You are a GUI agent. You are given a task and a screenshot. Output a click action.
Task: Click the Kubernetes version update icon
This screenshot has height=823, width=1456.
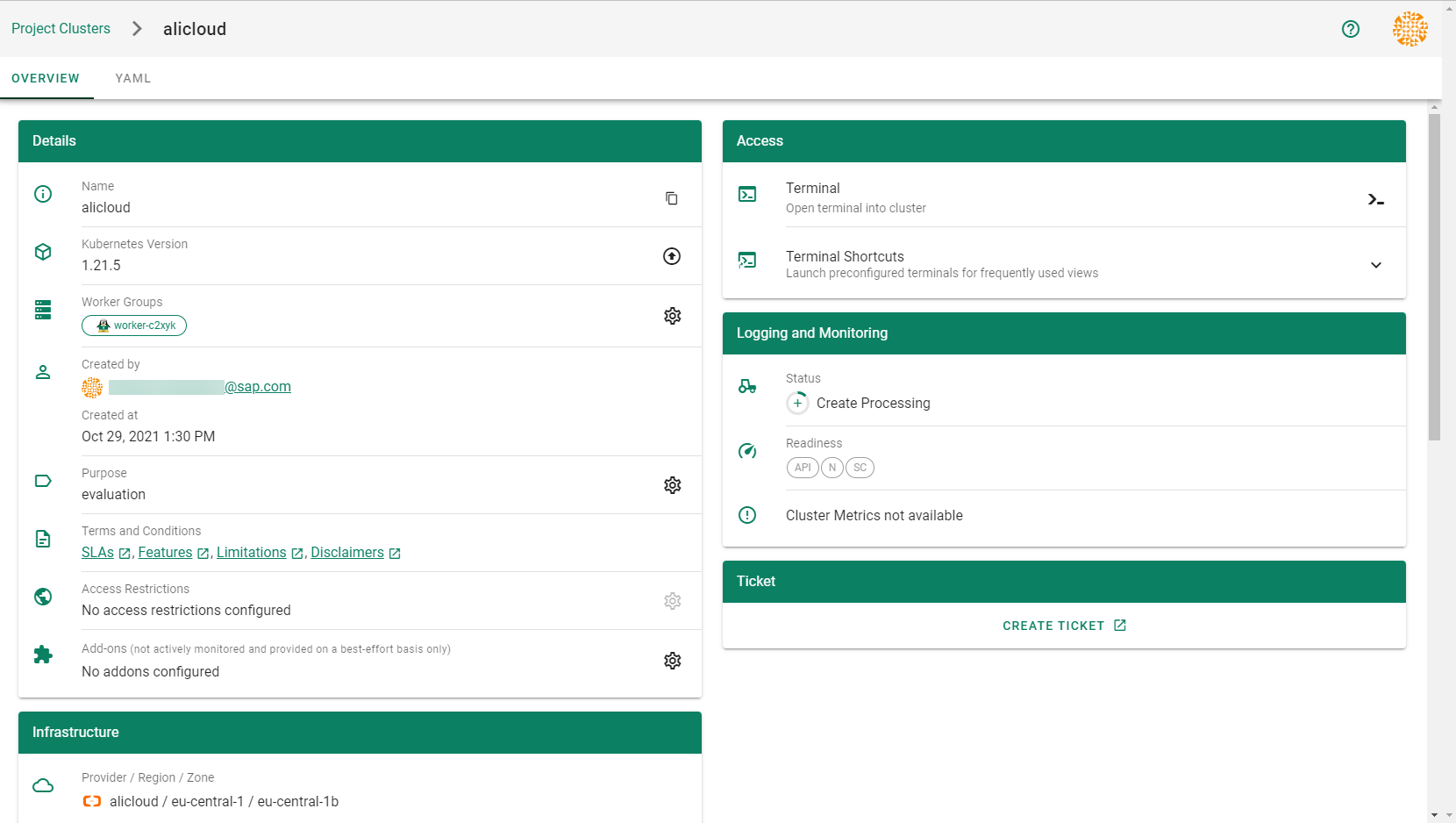(671, 256)
